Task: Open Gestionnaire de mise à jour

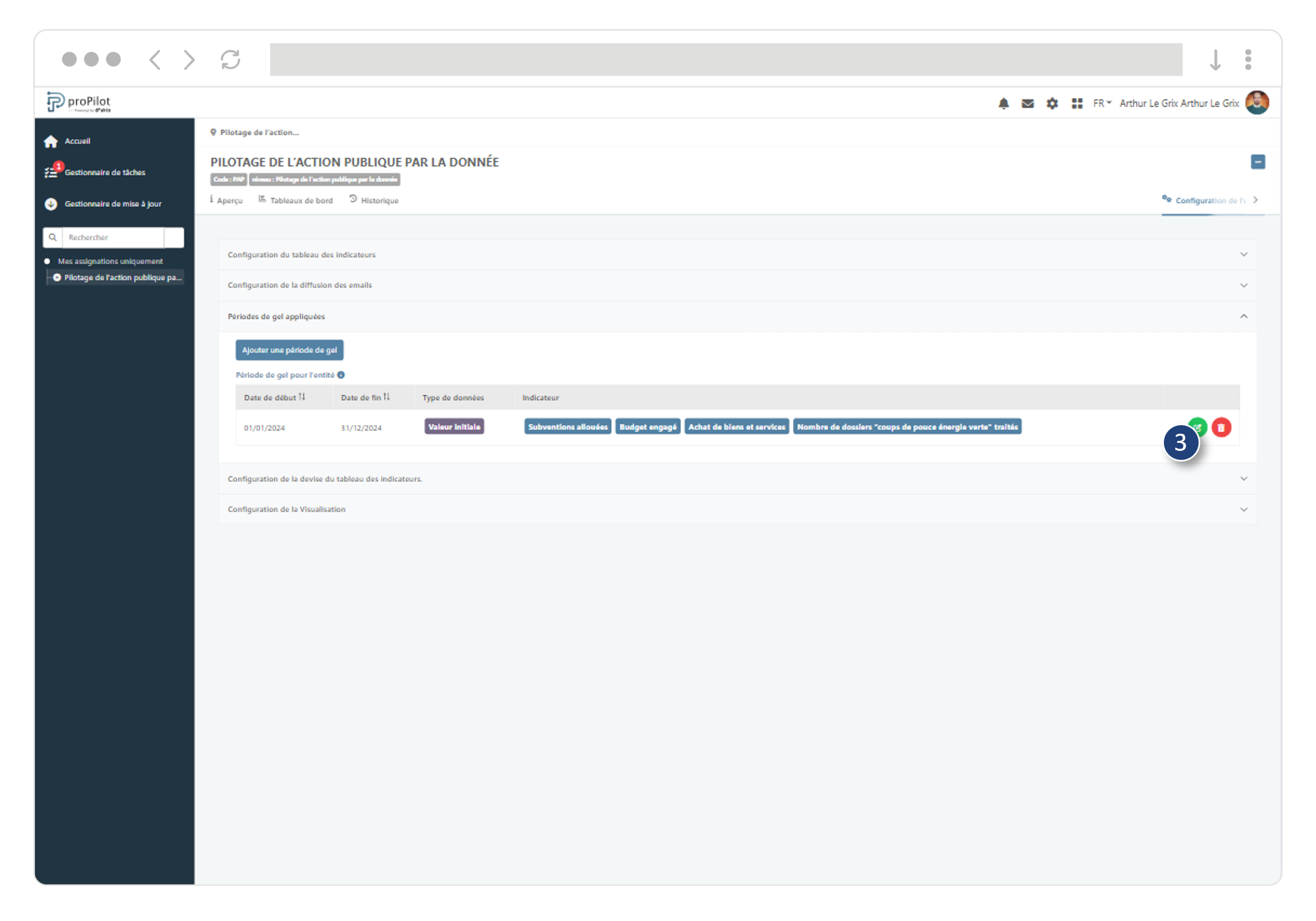Action: click(113, 204)
